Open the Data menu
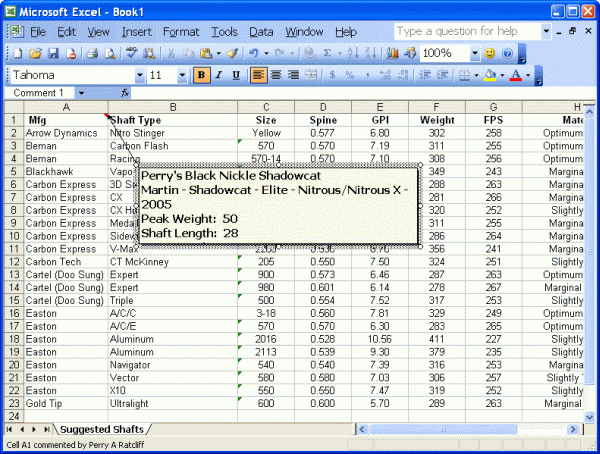The width and height of the screenshot is (600, 454). 261,32
